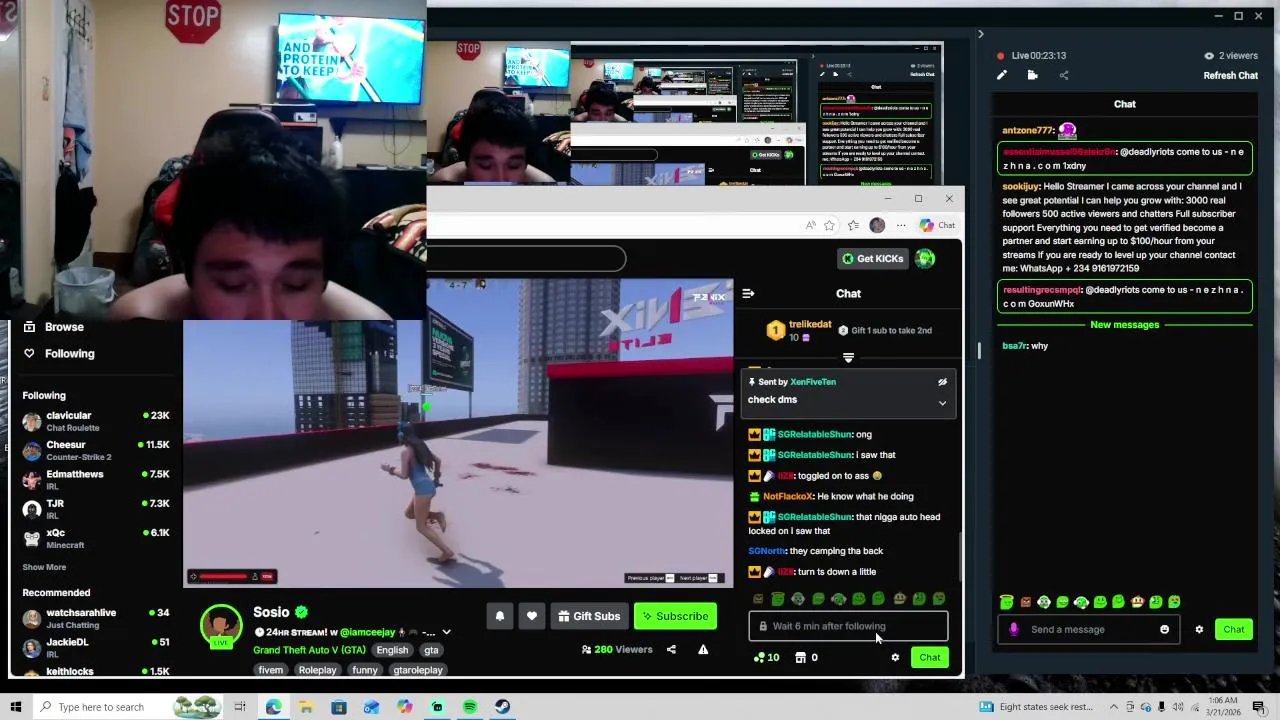Screen dimensions: 1280x720
Task: Share the Sosio stream
Action: coord(671,650)
